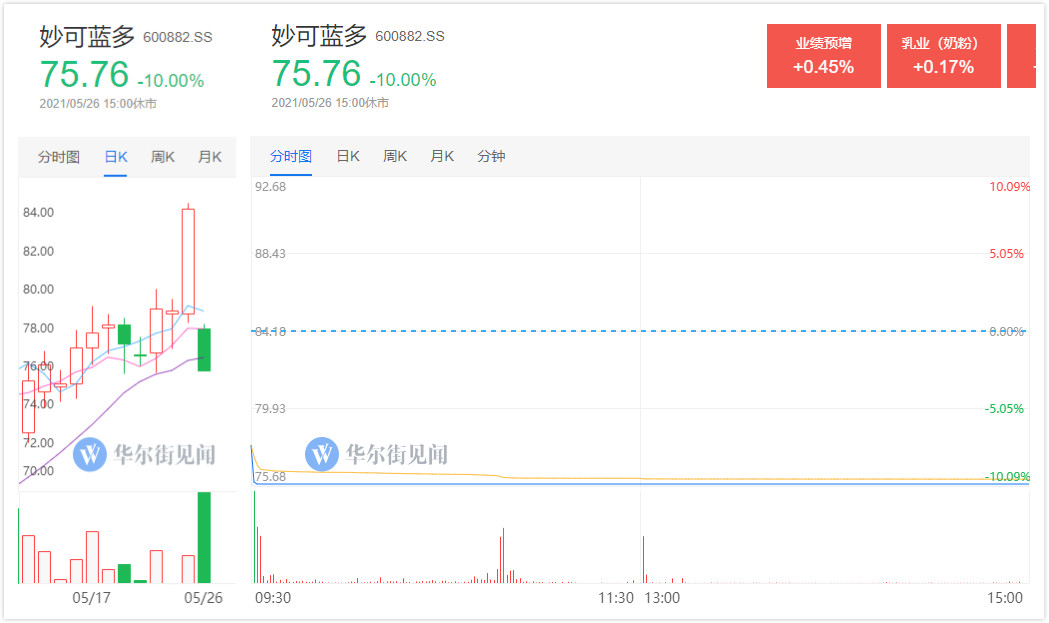The height and width of the screenshot is (623, 1049).
Task: Click the 10.09% percent axis label
Action: coord(1010,187)
